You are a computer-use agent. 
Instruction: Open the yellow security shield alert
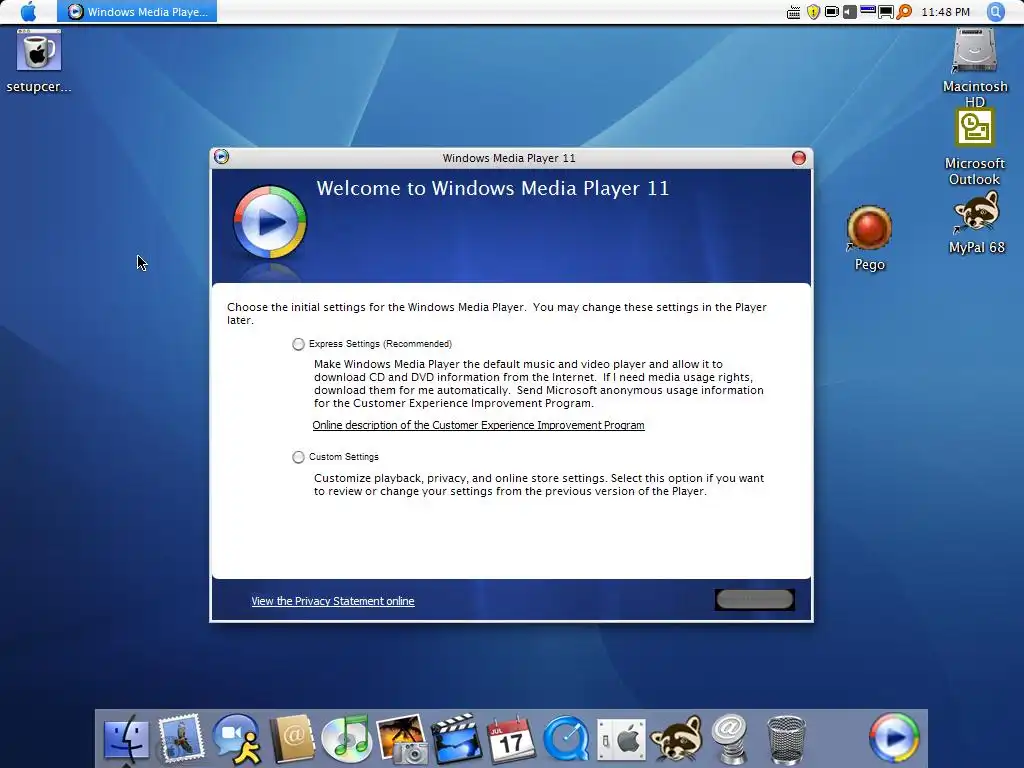813,12
